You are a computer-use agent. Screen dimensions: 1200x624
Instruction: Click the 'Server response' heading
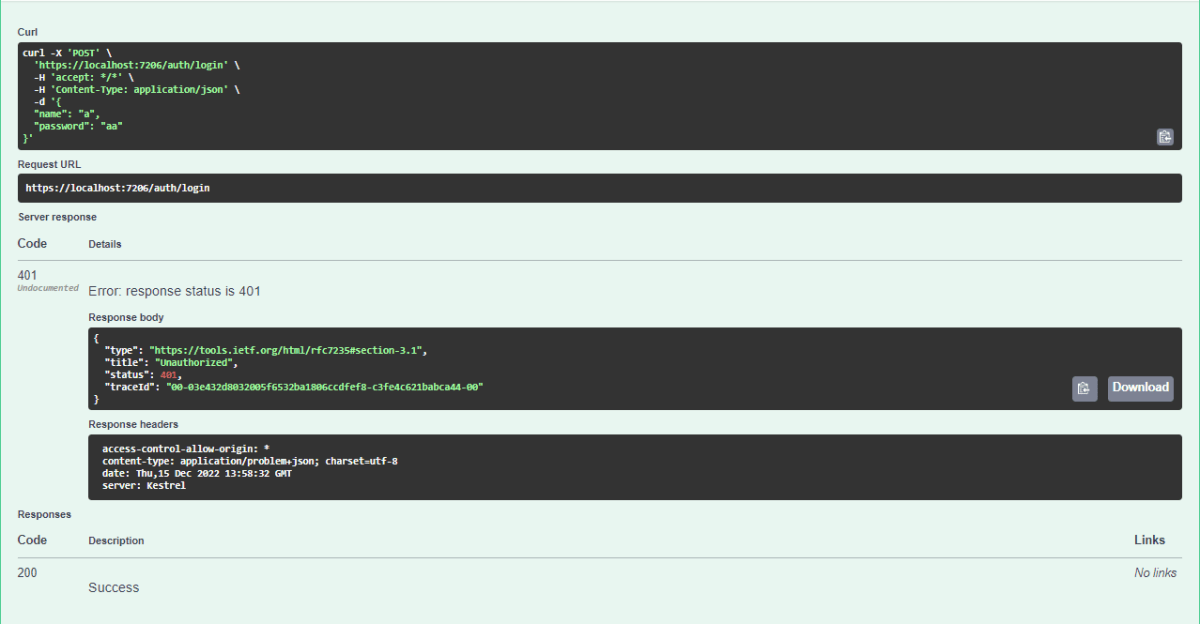pyautogui.click(x=57, y=217)
